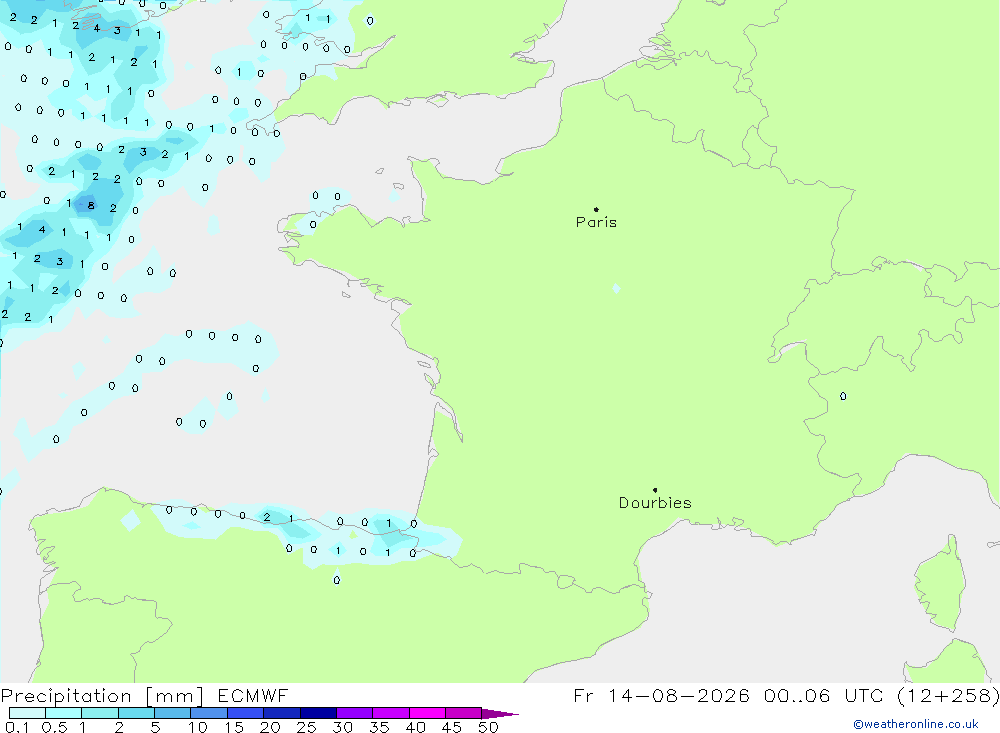The height and width of the screenshot is (733, 1000).
Task: Select the 25–30 mm violet legend swatch
Action: 318,713
